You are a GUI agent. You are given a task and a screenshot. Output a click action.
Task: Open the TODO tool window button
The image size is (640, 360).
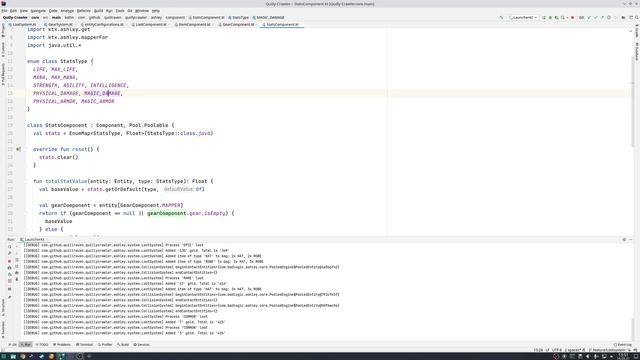tap(42, 345)
